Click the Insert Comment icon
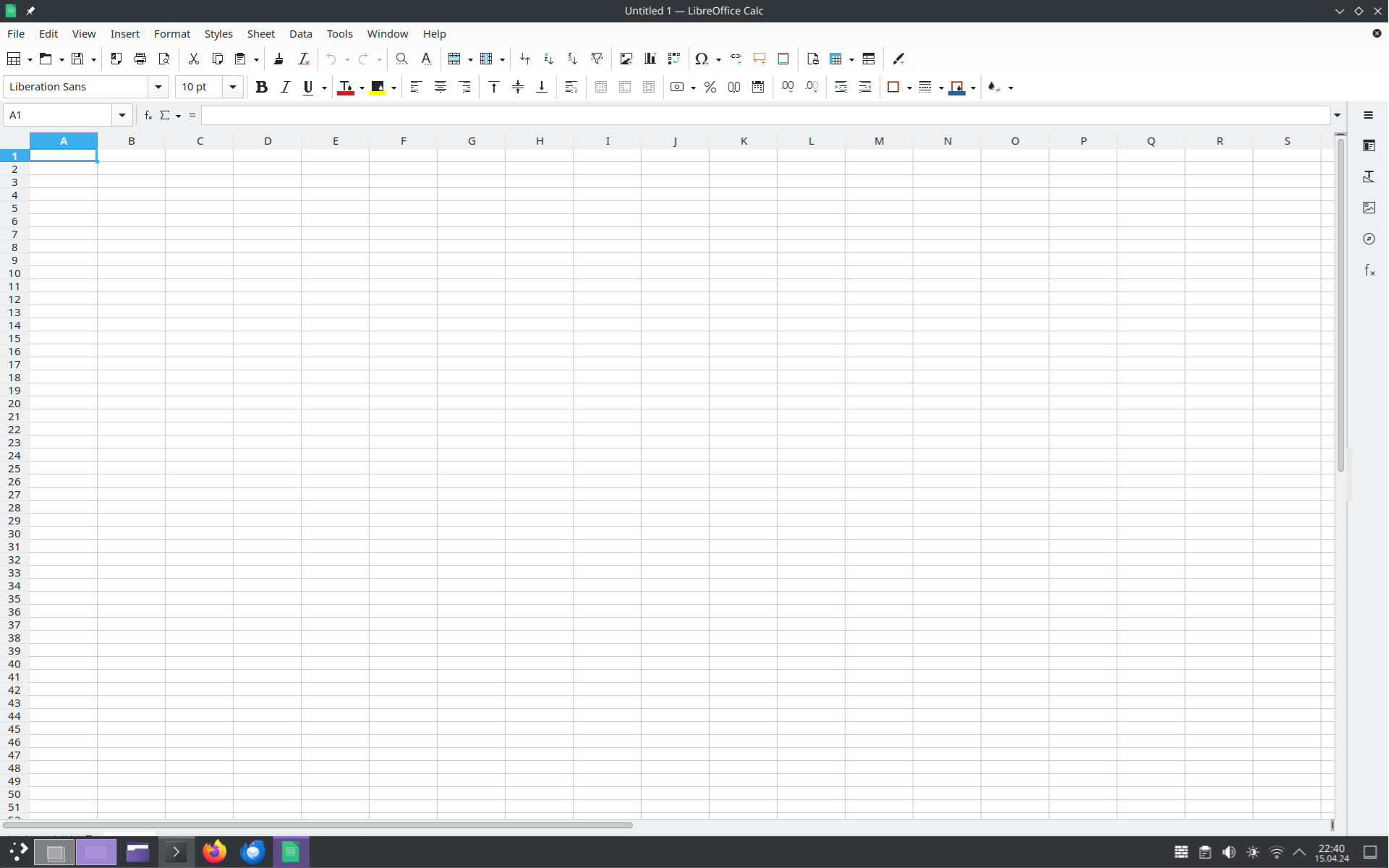 [x=759, y=59]
